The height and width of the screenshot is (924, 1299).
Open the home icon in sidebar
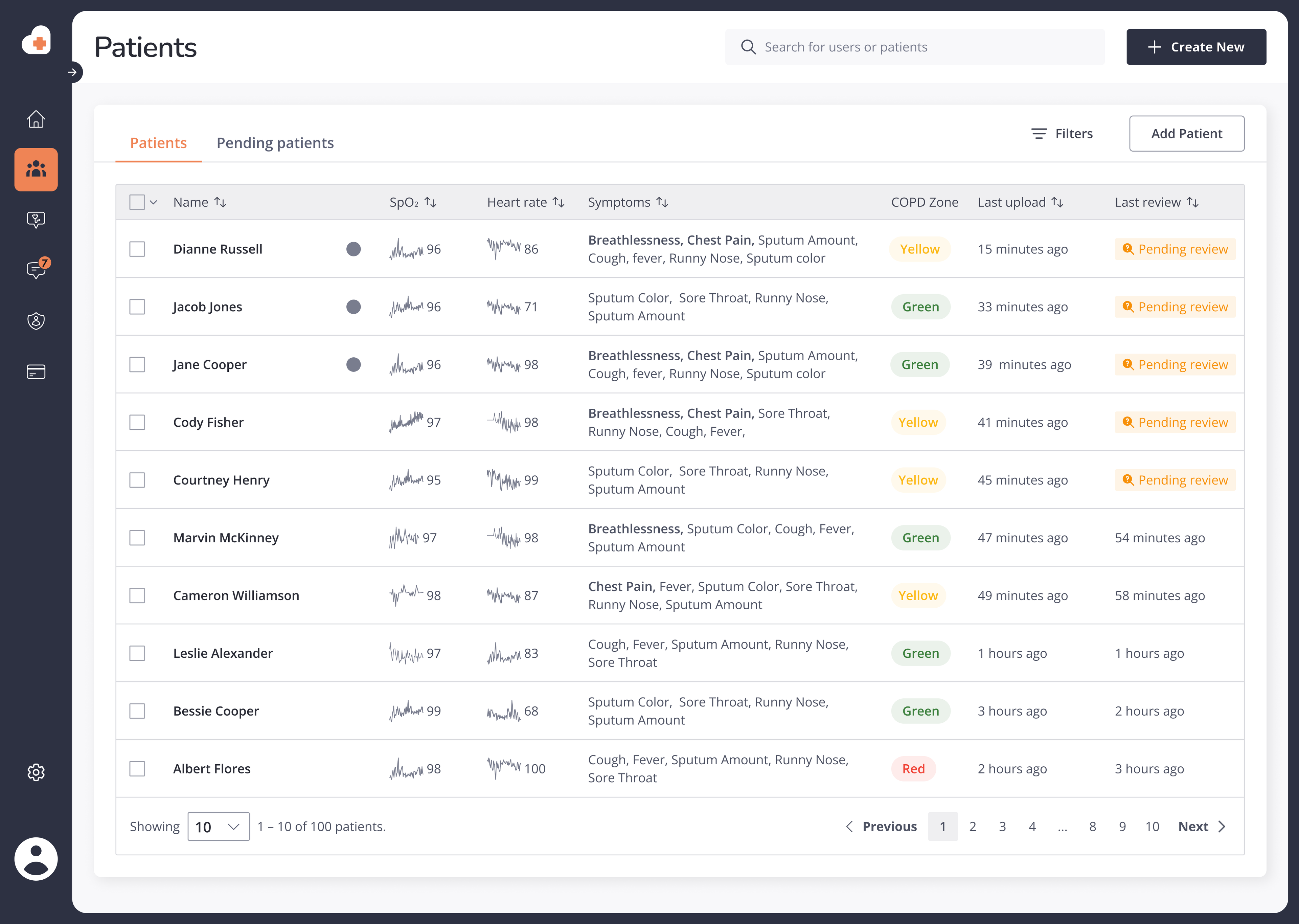tap(36, 119)
